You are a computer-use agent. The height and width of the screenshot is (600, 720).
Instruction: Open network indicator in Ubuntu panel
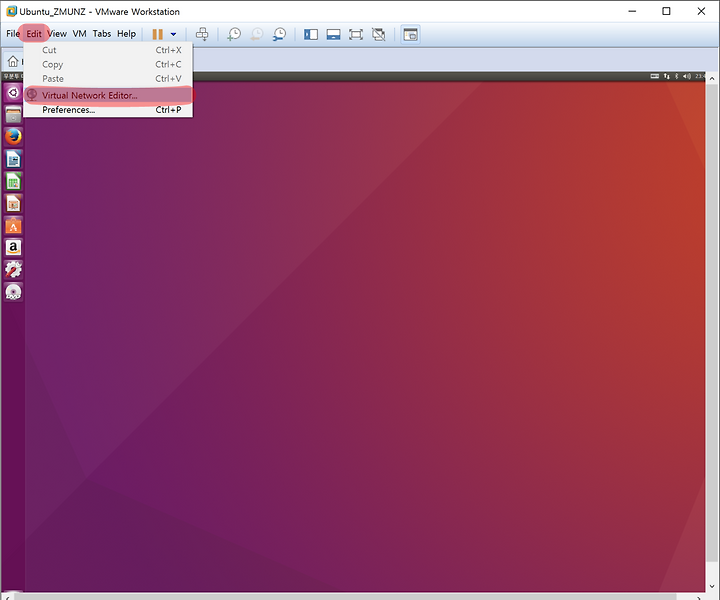(x=667, y=76)
